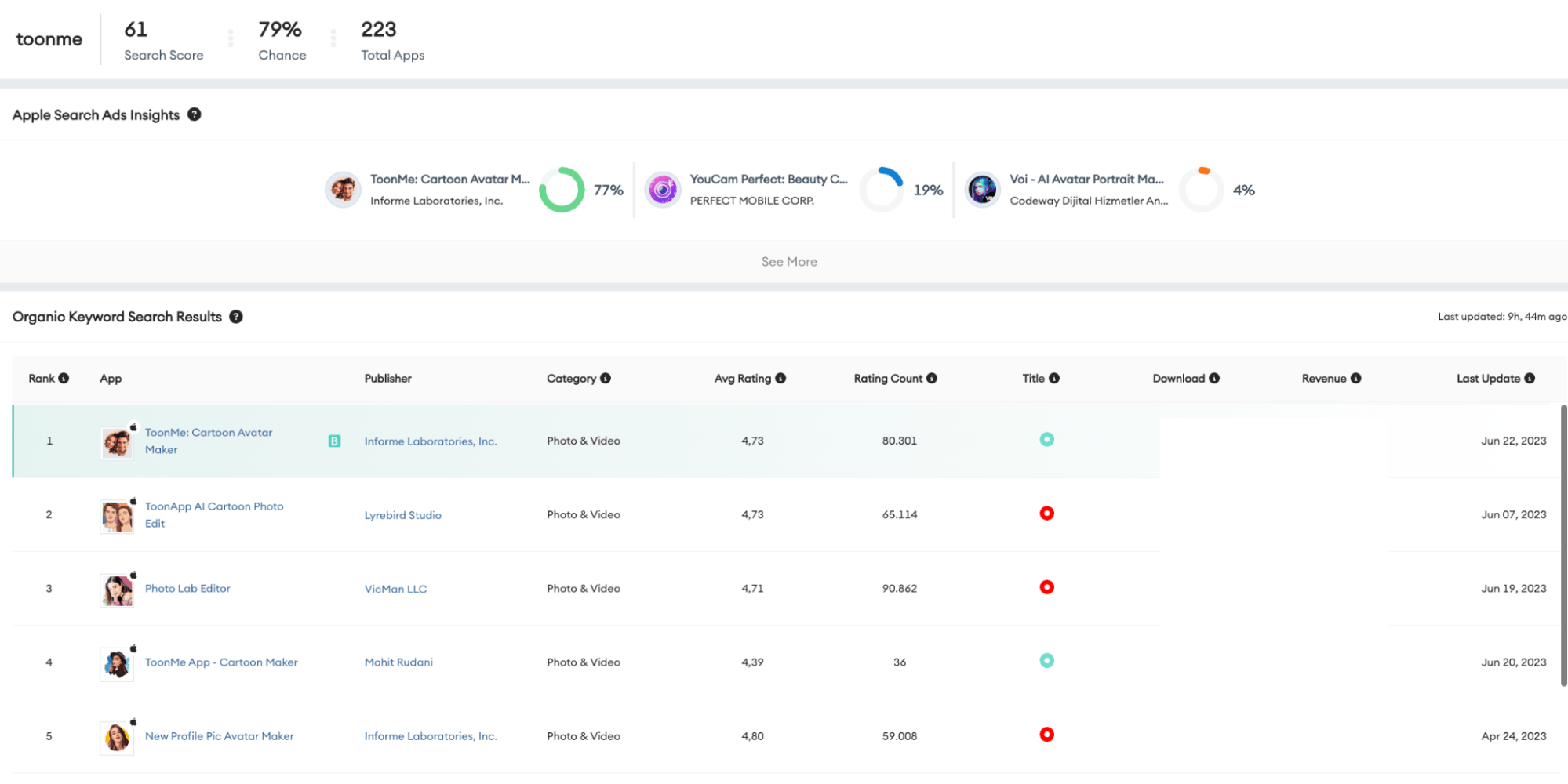This screenshot has height=784, width=1568.
Task: Click the Jun 22, 2023 update date
Action: click(x=1514, y=441)
